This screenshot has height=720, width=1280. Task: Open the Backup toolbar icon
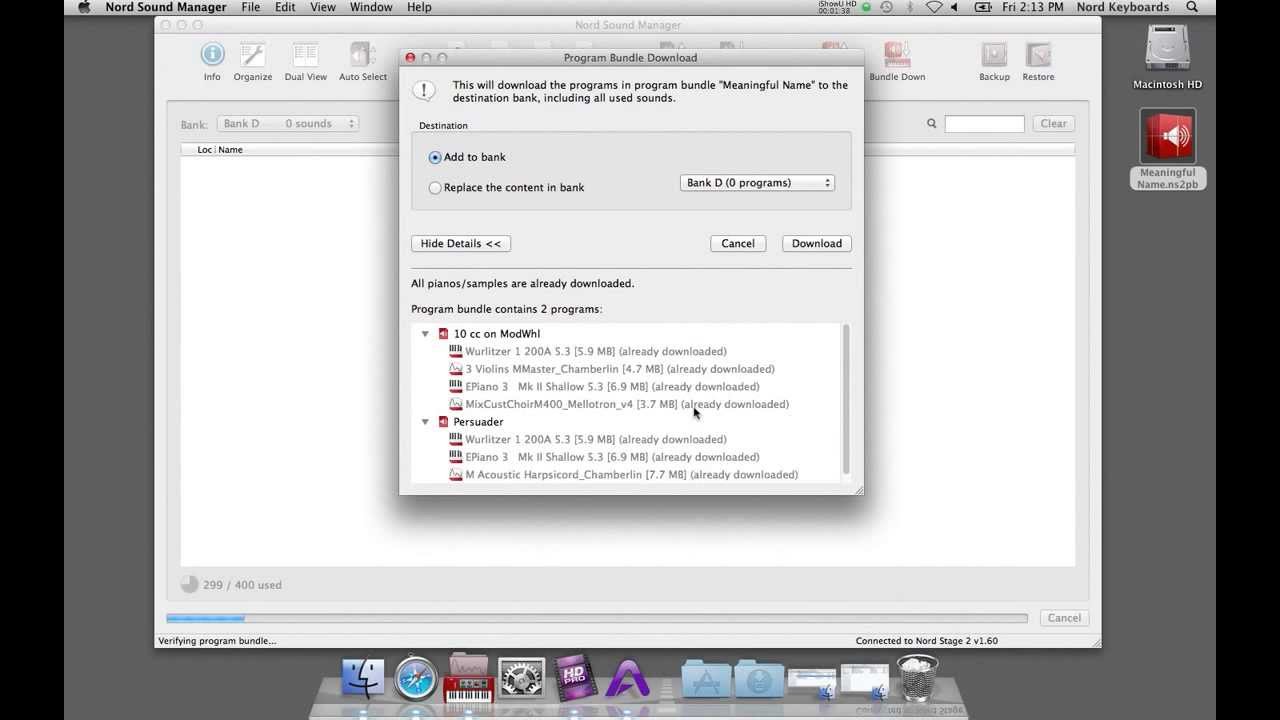tap(994, 61)
